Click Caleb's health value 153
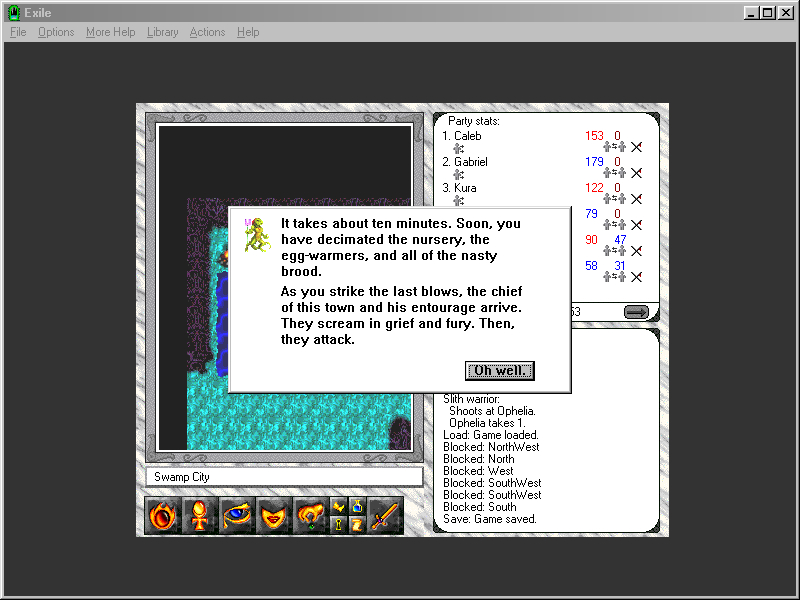The width and height of the screenshot is (800, 600). 594,136
